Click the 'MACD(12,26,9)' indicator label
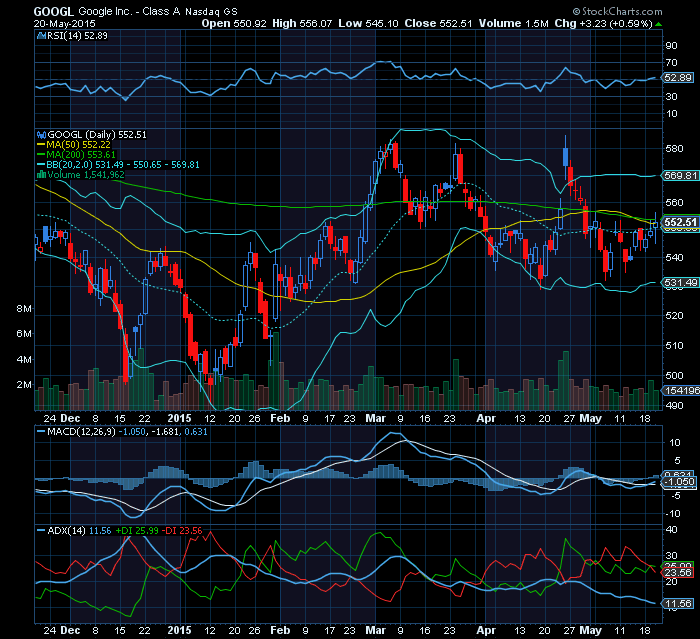 (83, 432)
